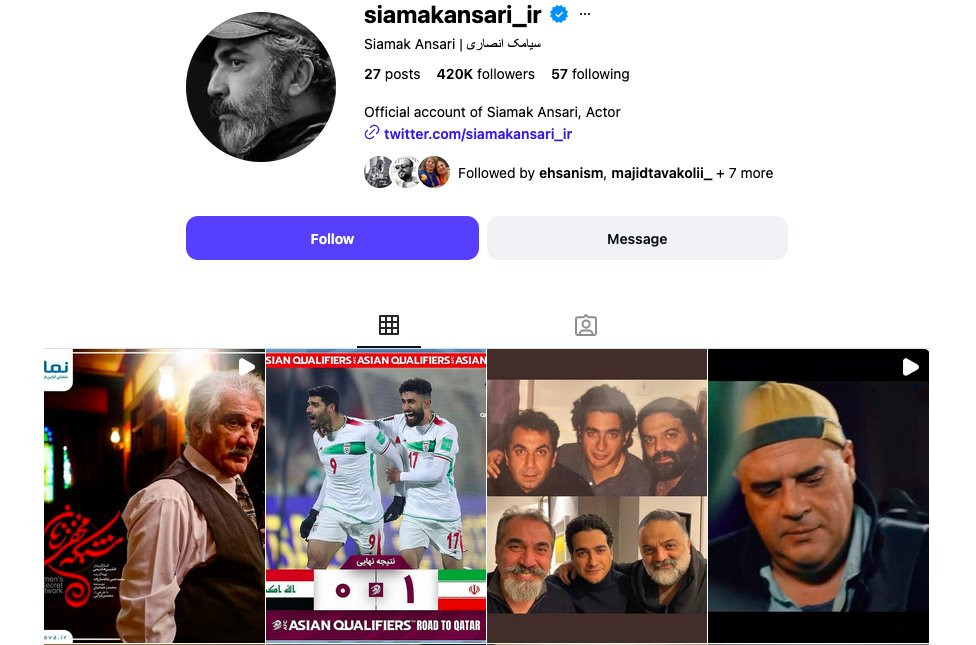This screenshot has height=645, width=976.
Task: Open the Asian Qualifiers football post
Action: pos(376,496)
